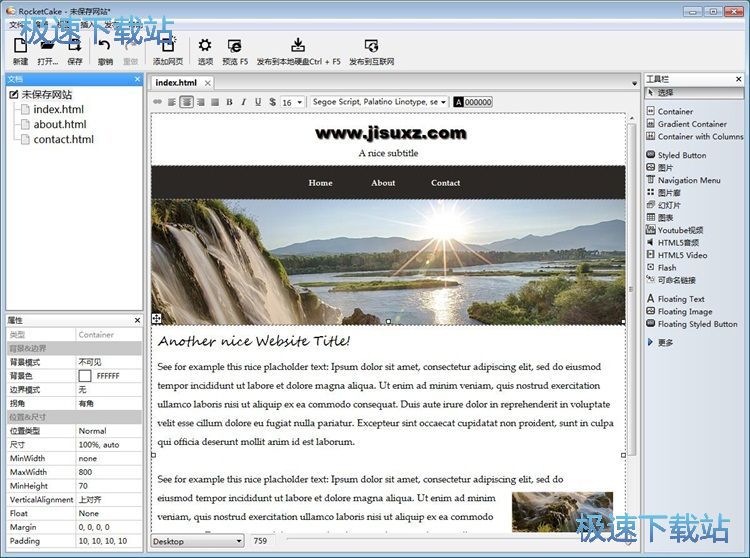Toggle underline formatting

click(258, 102)
